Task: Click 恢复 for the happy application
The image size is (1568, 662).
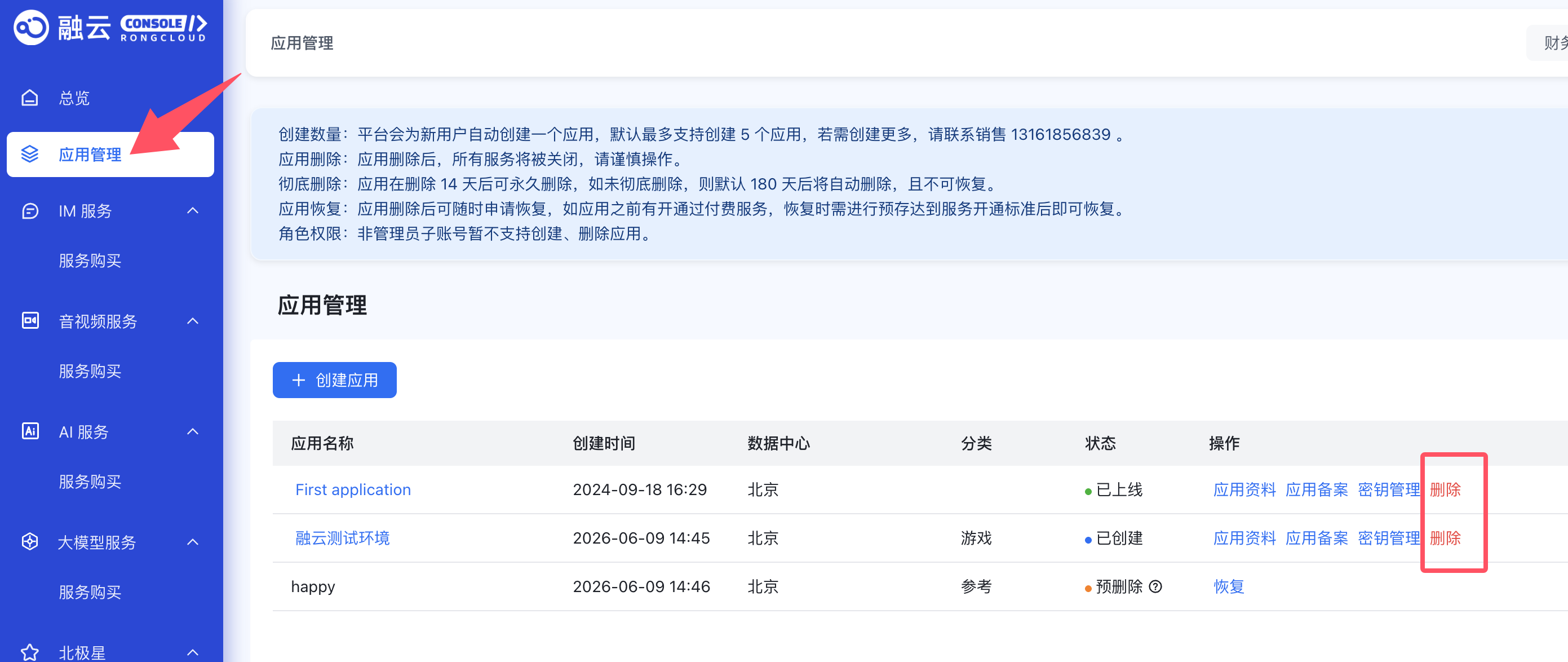Action: pyautogui.click(x=1229, y=586)
